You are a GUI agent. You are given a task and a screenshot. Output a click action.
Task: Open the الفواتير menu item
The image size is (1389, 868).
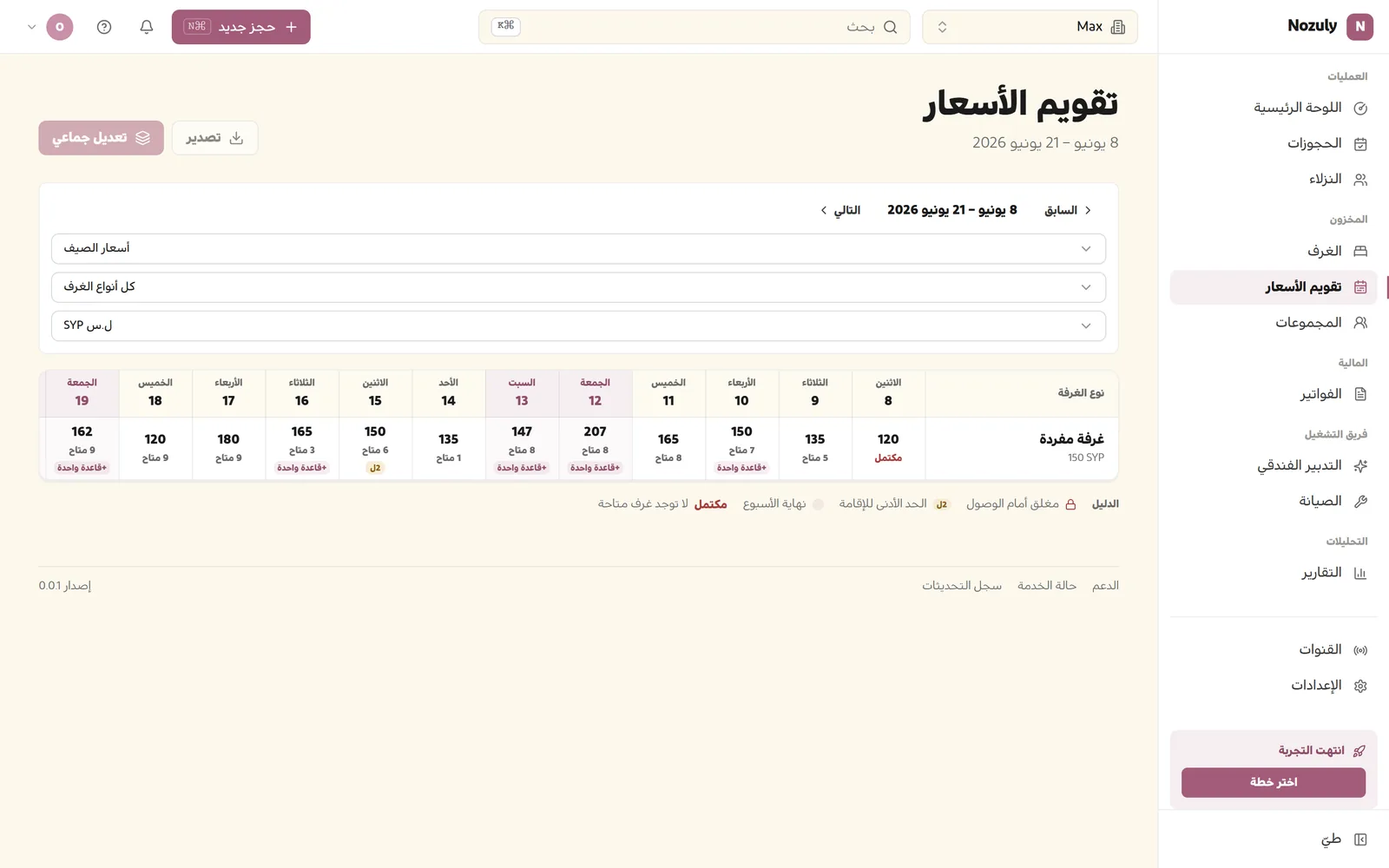pos(1274,394)
